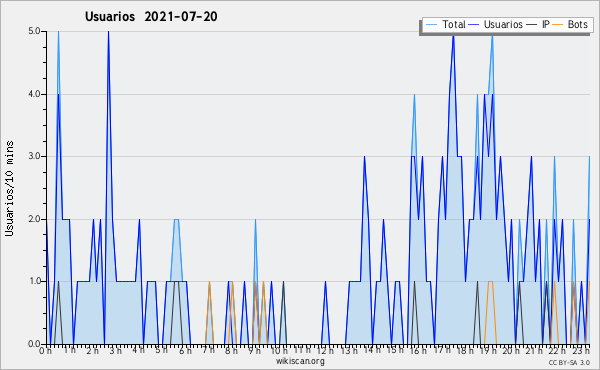Click the Usuarios peak of 5 near 2.5 h
600x370 pixels.
108,32
